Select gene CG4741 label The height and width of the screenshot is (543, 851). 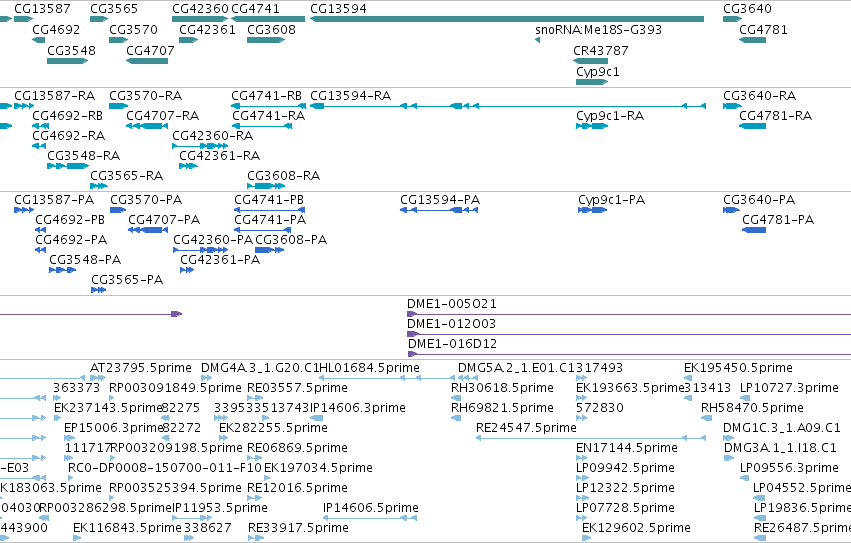[x=255, y=9]
